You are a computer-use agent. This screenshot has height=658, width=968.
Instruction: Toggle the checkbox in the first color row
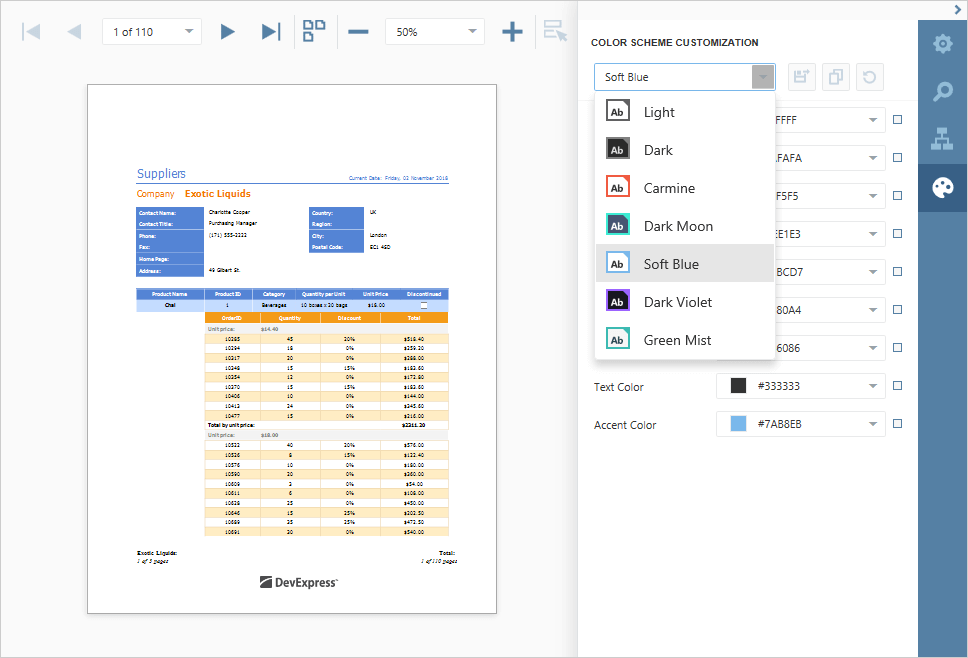[897, 120]
